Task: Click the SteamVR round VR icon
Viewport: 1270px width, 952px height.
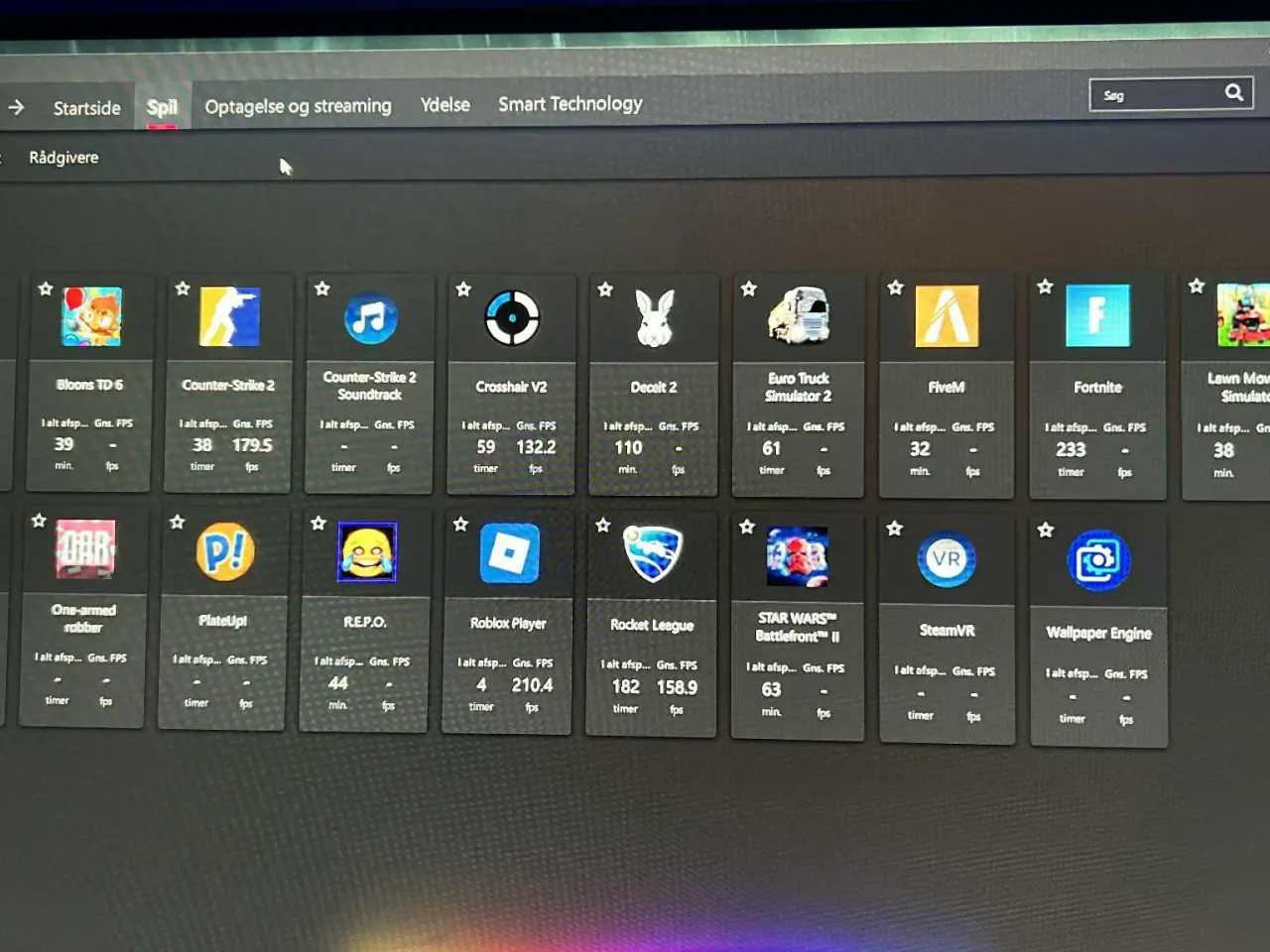Action: (x=947, y=559)
